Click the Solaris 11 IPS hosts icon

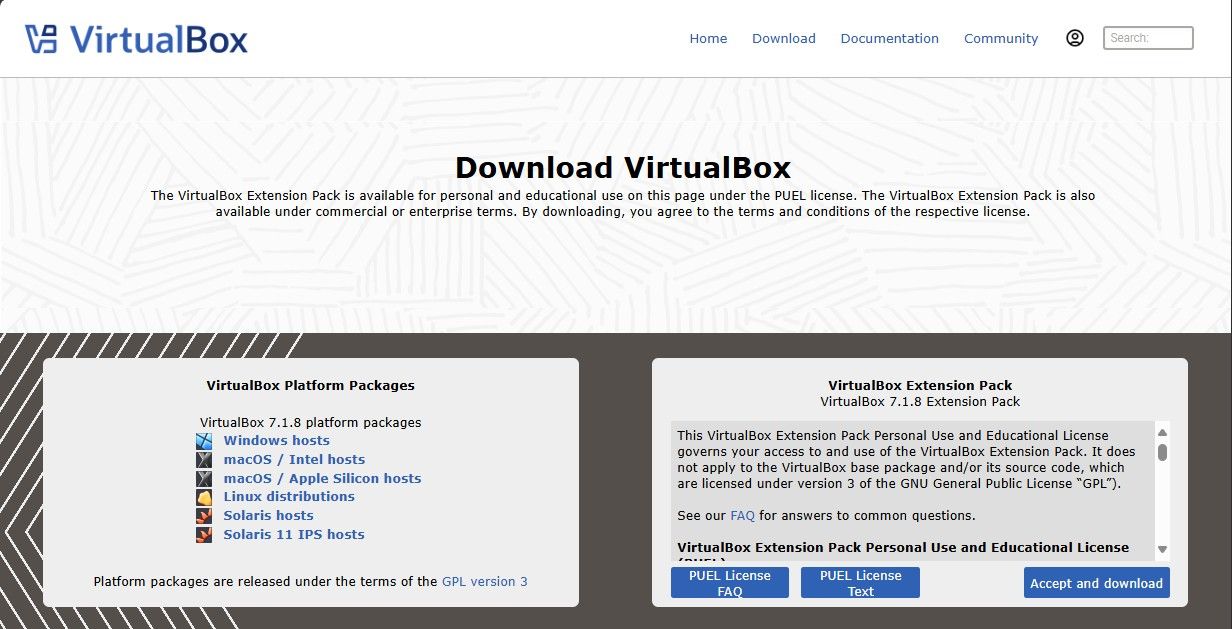204,535
